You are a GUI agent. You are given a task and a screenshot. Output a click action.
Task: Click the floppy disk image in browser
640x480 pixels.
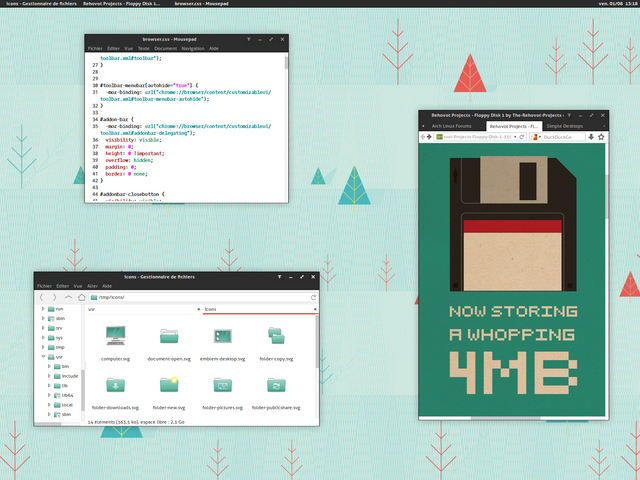[x=513, y=224]
